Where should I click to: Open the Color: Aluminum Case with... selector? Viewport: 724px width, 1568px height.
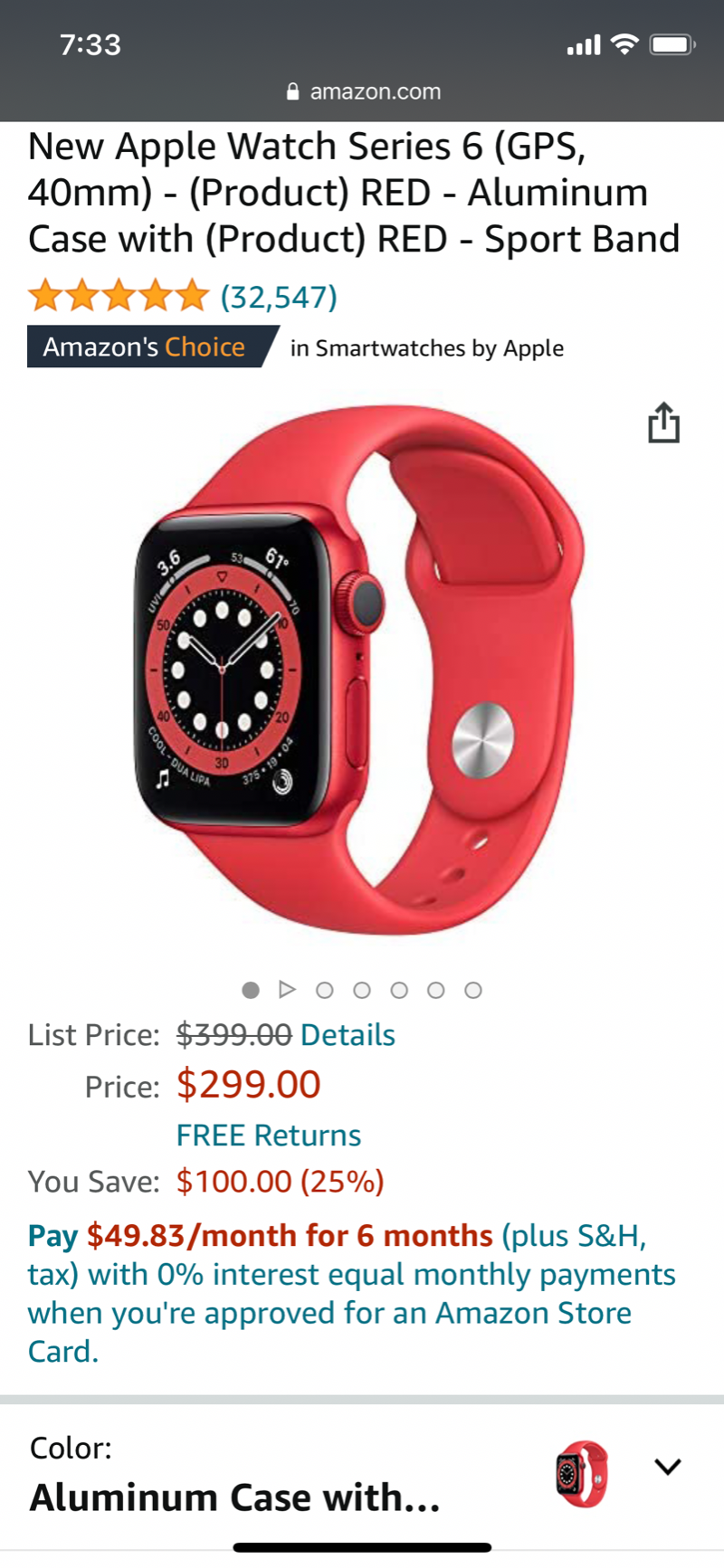pyautogui.click(x=362, y=1473)
